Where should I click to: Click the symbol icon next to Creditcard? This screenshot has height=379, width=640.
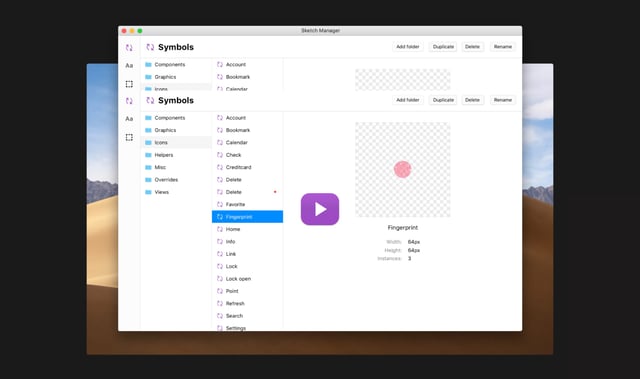coord(220,167)
